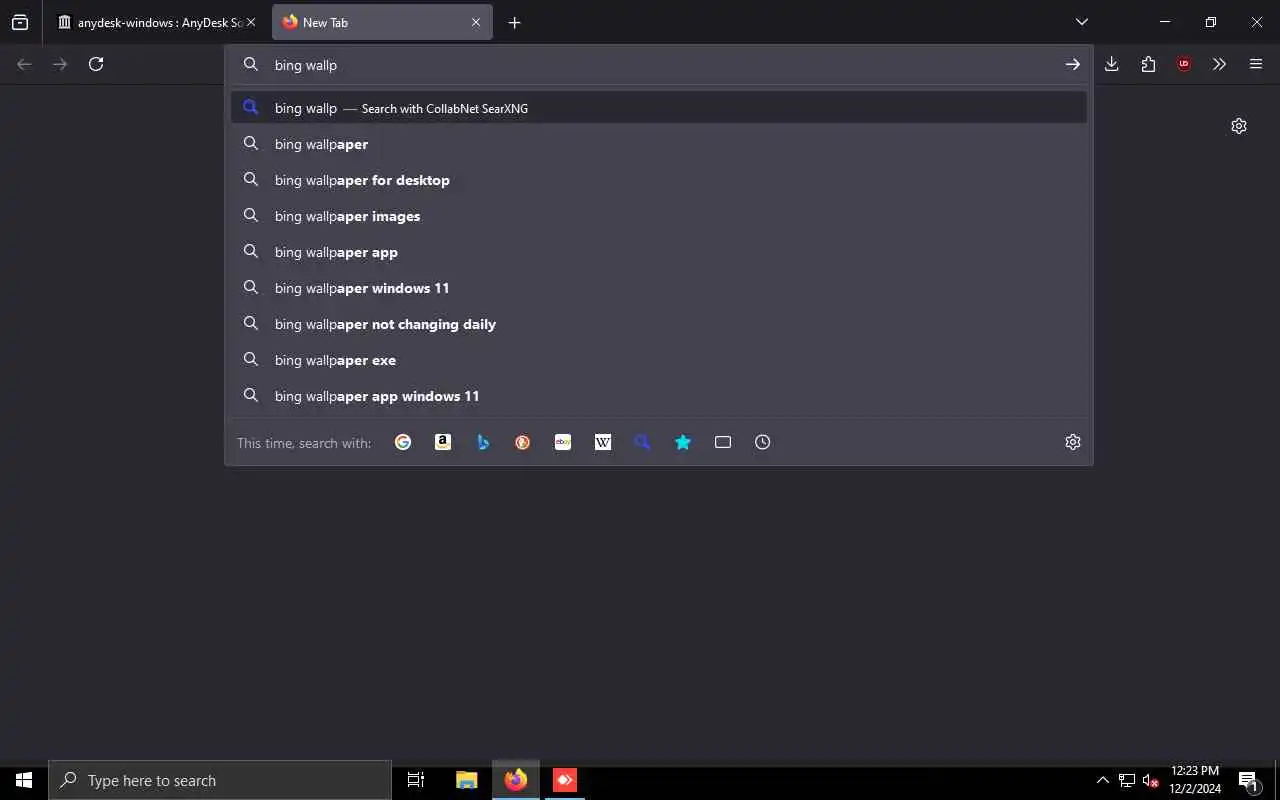
Task: Search this time with CollabNet SearXNG icon
Action: (x=643, y=442)
